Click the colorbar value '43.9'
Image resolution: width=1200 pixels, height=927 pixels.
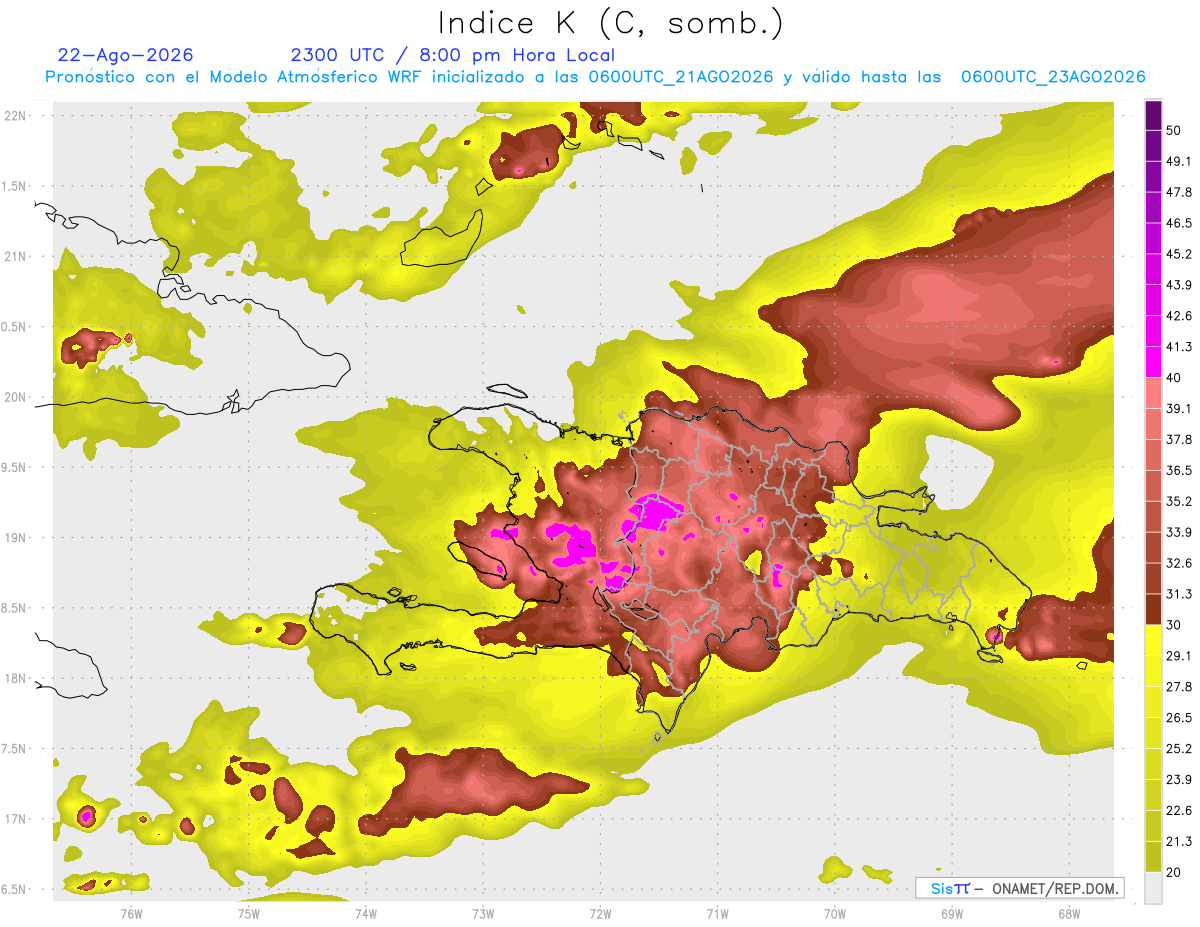tap(1178, 285)
